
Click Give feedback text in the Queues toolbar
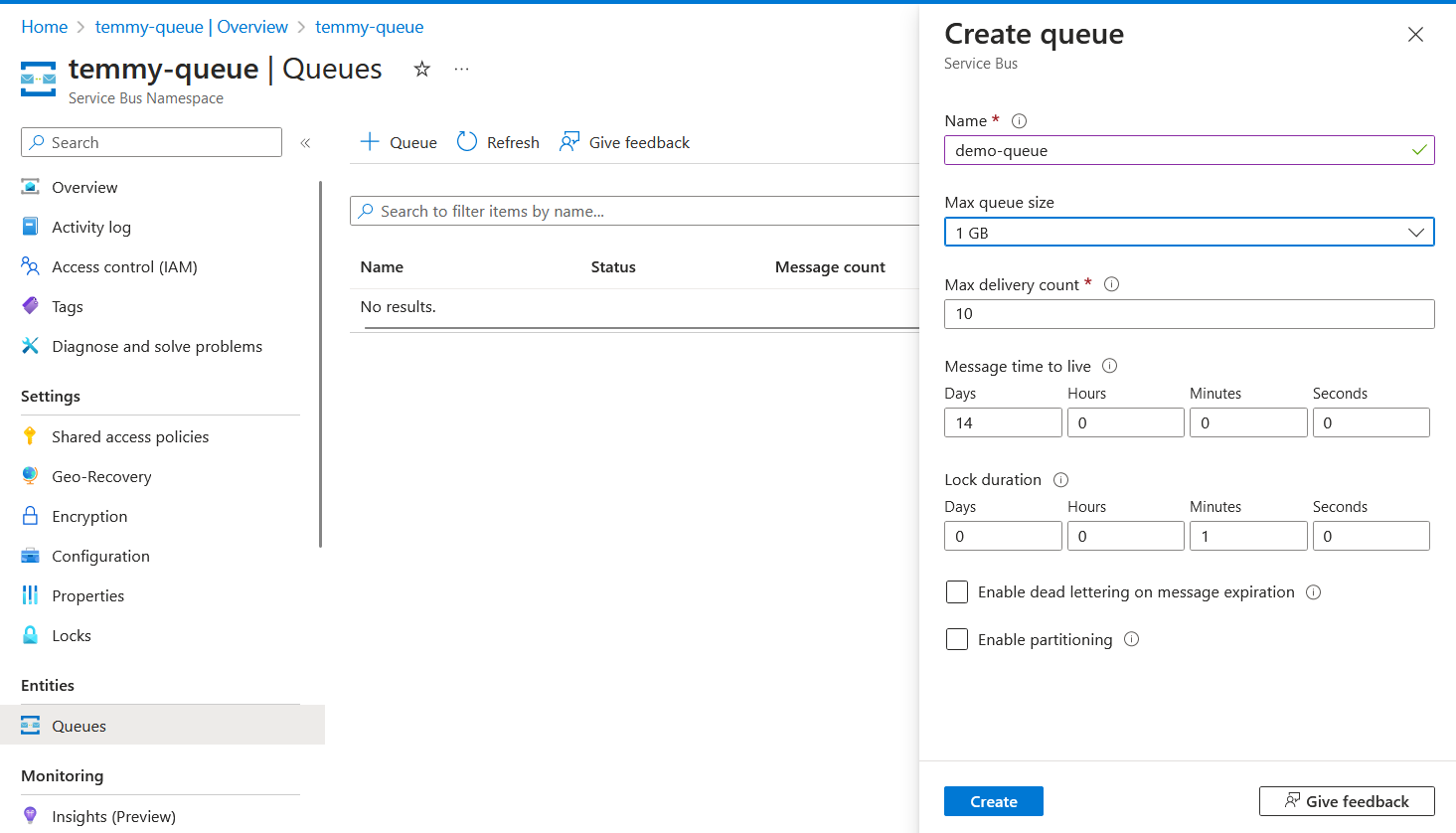tap(639, 143)
